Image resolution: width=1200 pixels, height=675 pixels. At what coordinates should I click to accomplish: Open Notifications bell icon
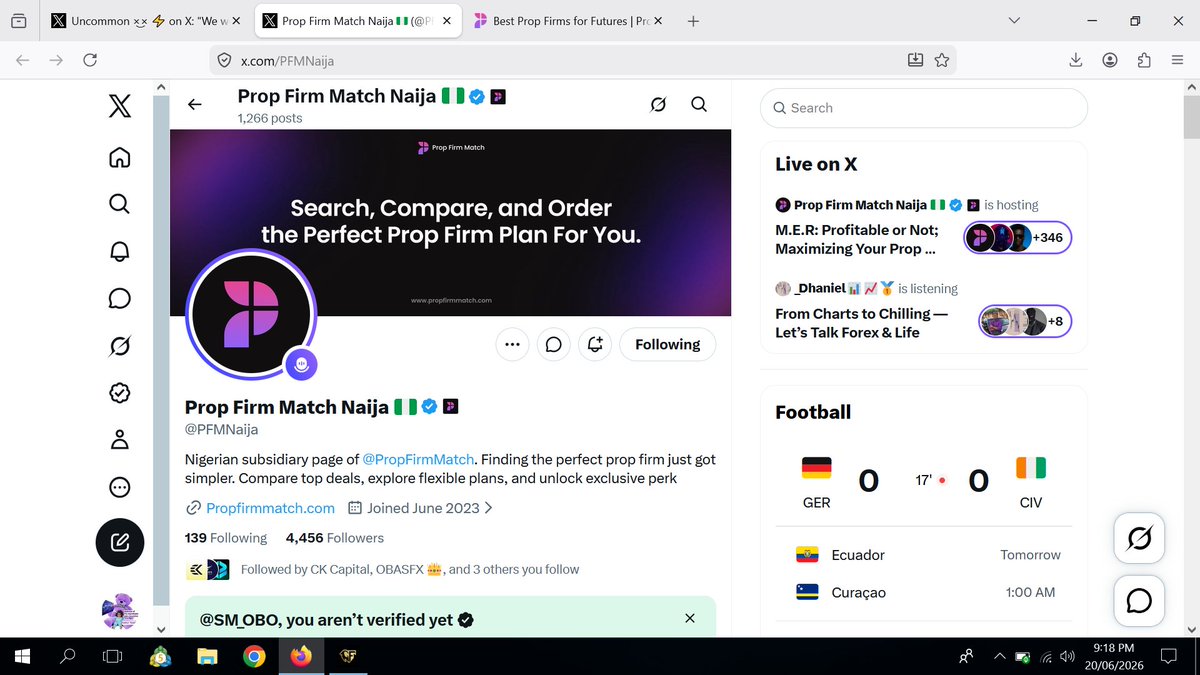[x=119, y=251]
